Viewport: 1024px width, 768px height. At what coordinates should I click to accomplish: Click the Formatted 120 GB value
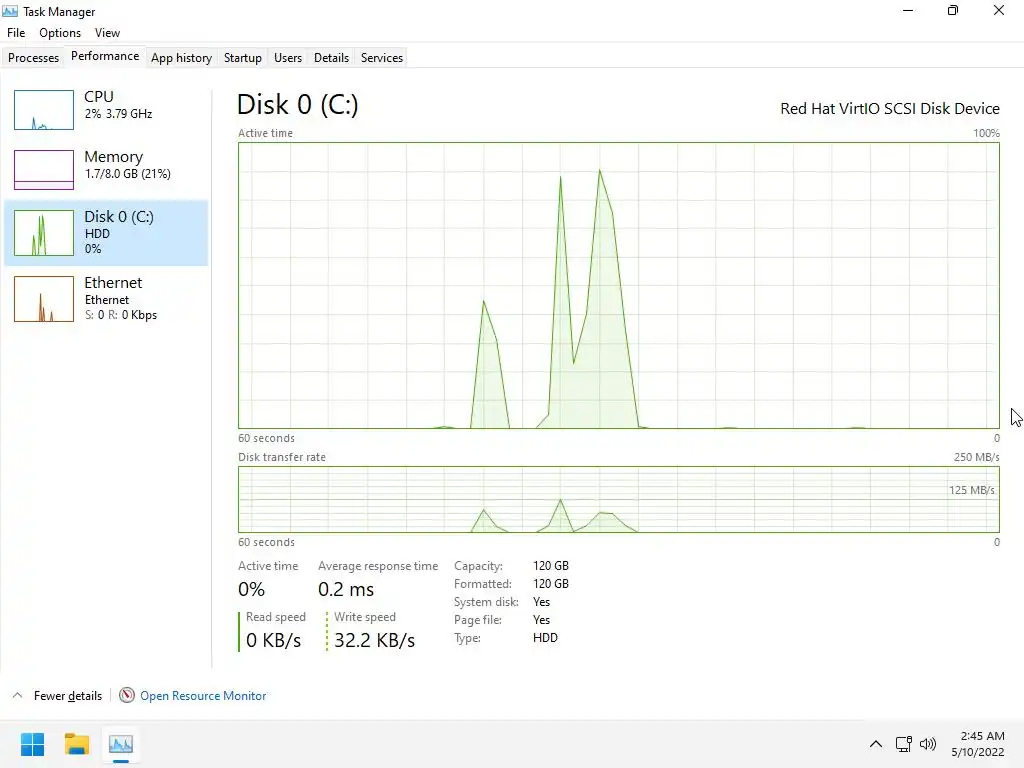pyautogui.click(x=551, y=584)
